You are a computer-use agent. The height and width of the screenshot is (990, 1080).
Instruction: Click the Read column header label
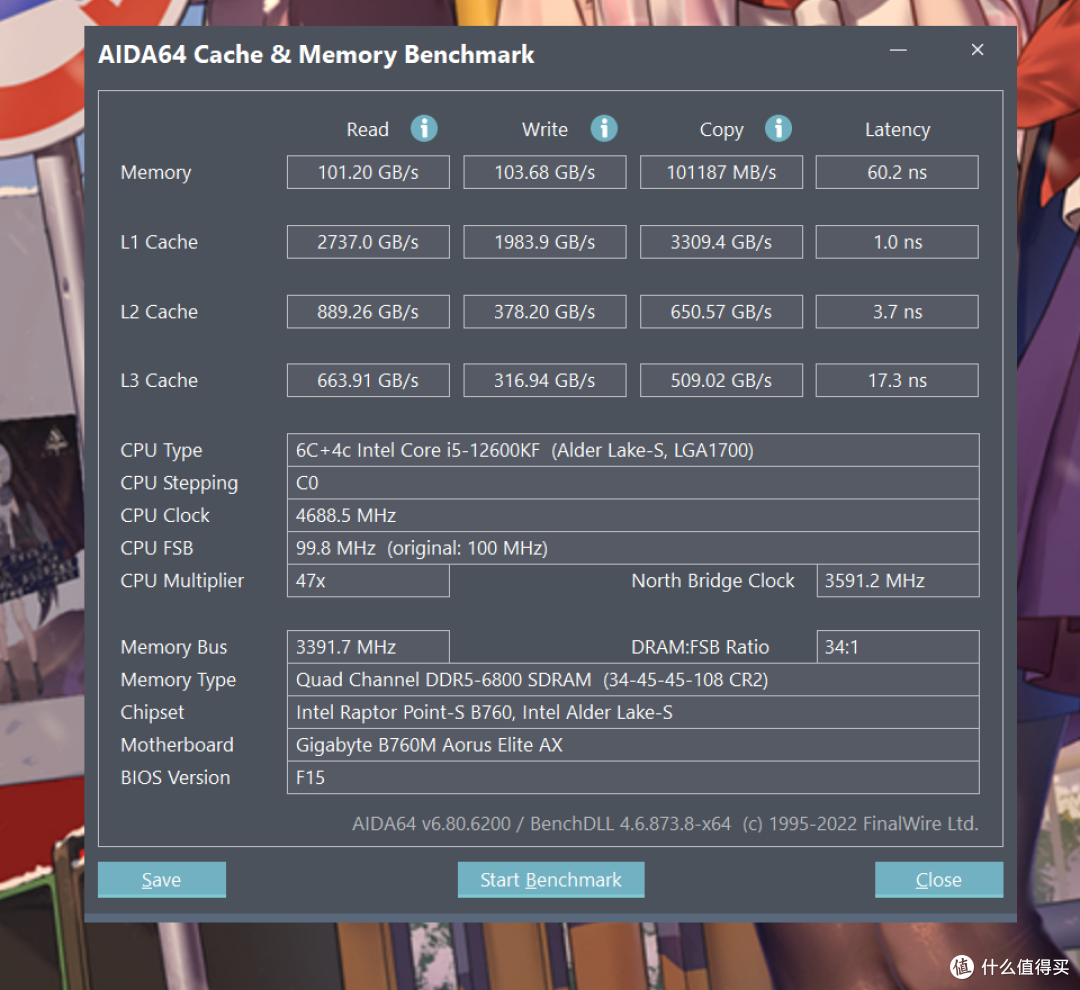[367, 130]
